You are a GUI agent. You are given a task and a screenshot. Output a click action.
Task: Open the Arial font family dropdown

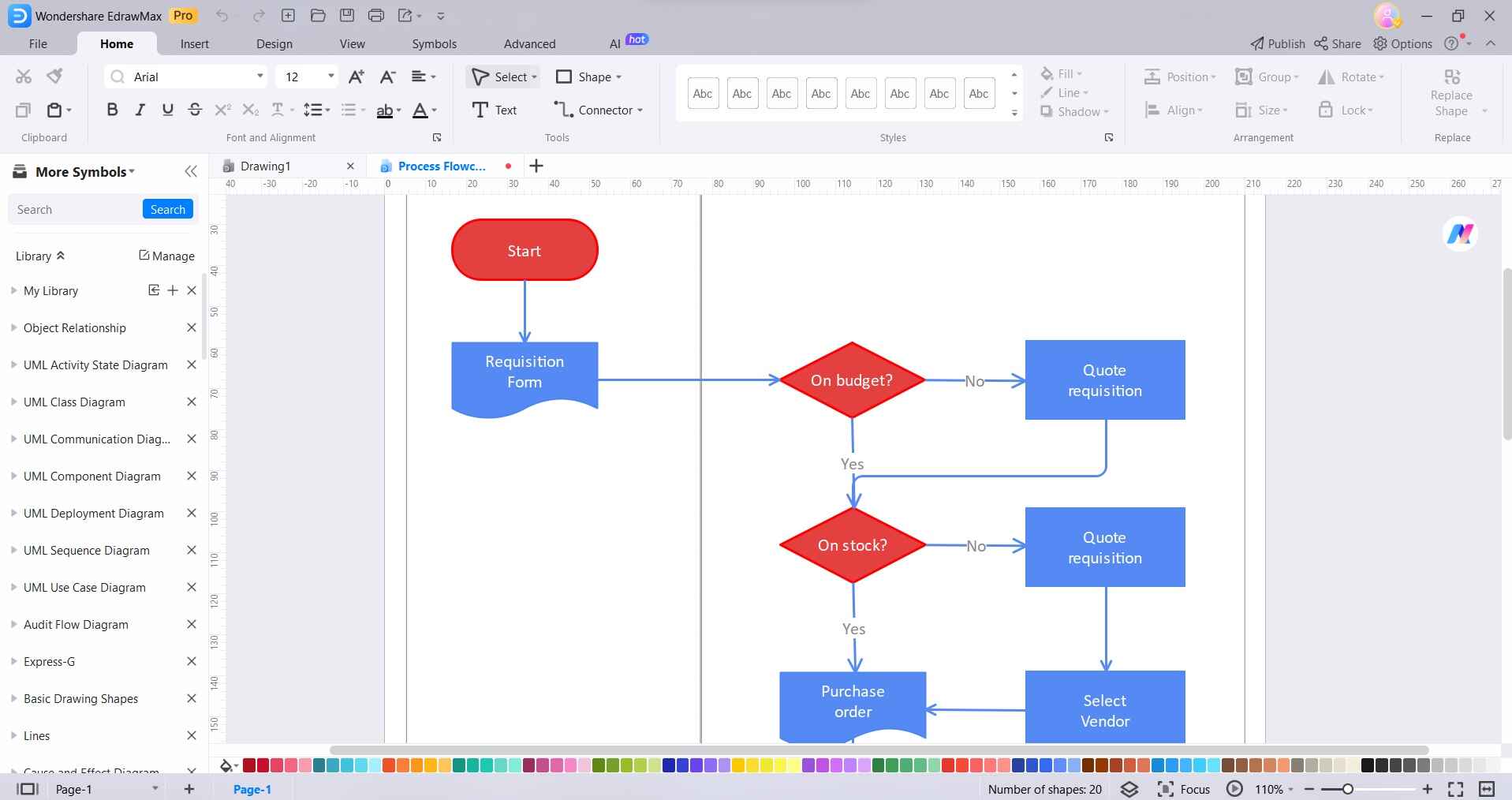coord(260,77)
